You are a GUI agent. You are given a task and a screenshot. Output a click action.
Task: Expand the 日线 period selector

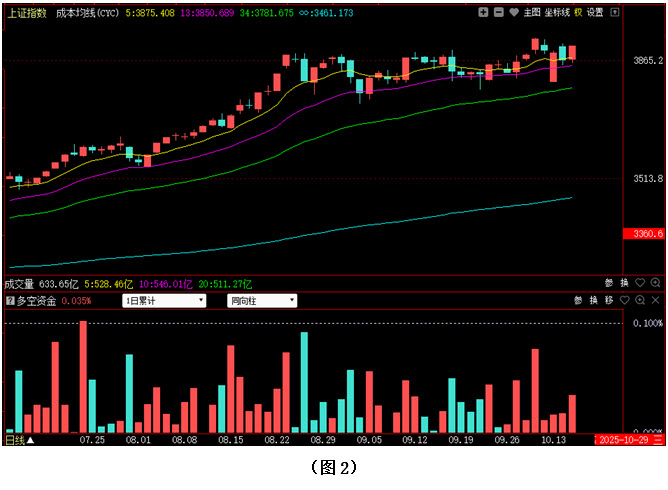coord(19,440)
